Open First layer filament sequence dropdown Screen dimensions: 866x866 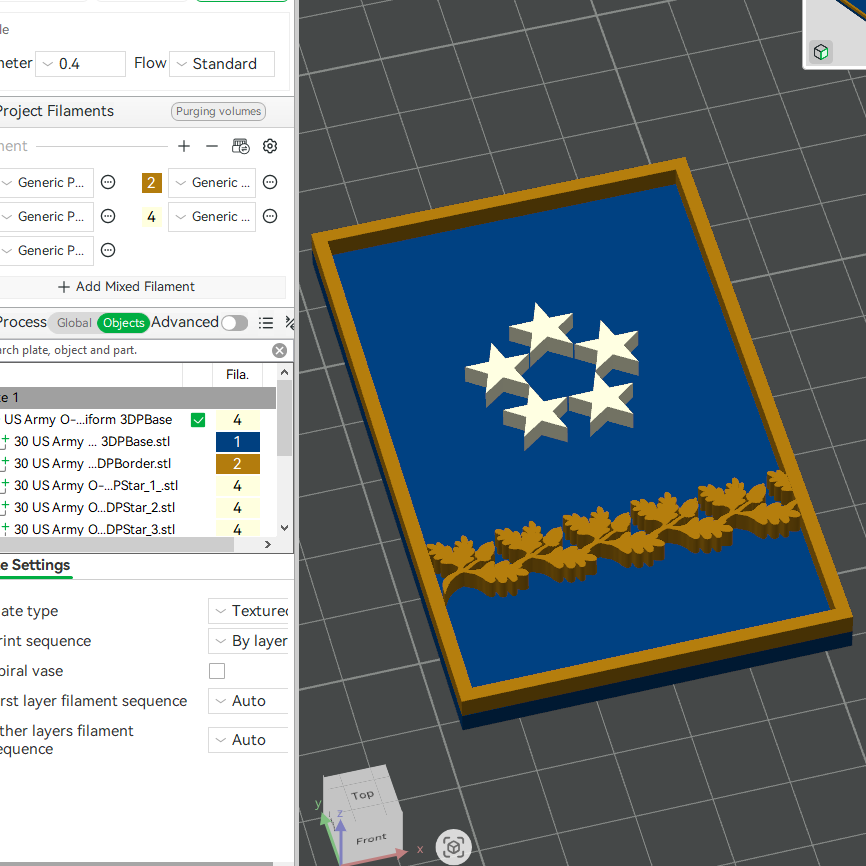[249, 701]
